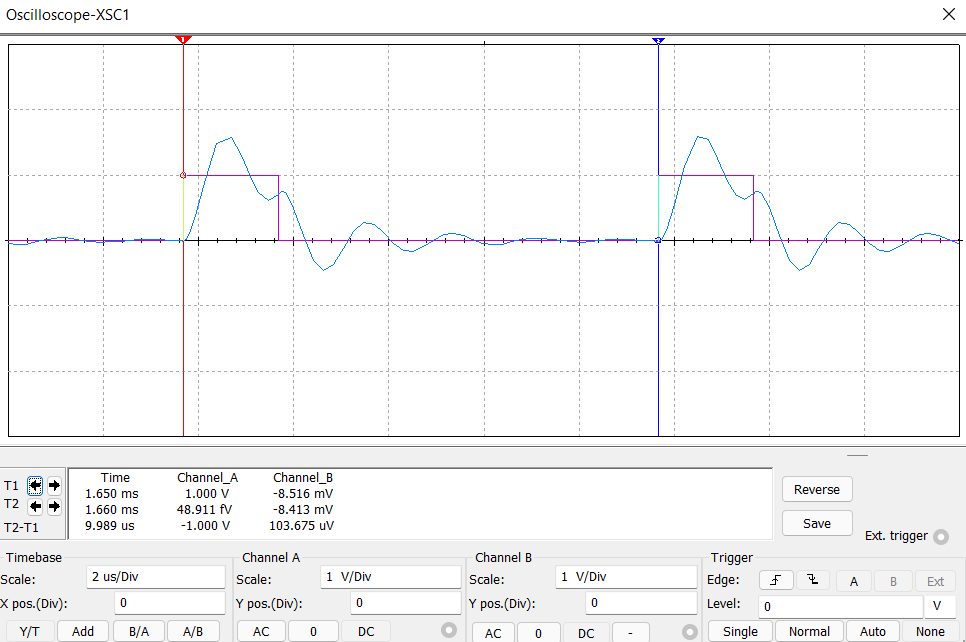Select Add display mode
This screenshot has height=642, width=966.
[x=83, y=632]
